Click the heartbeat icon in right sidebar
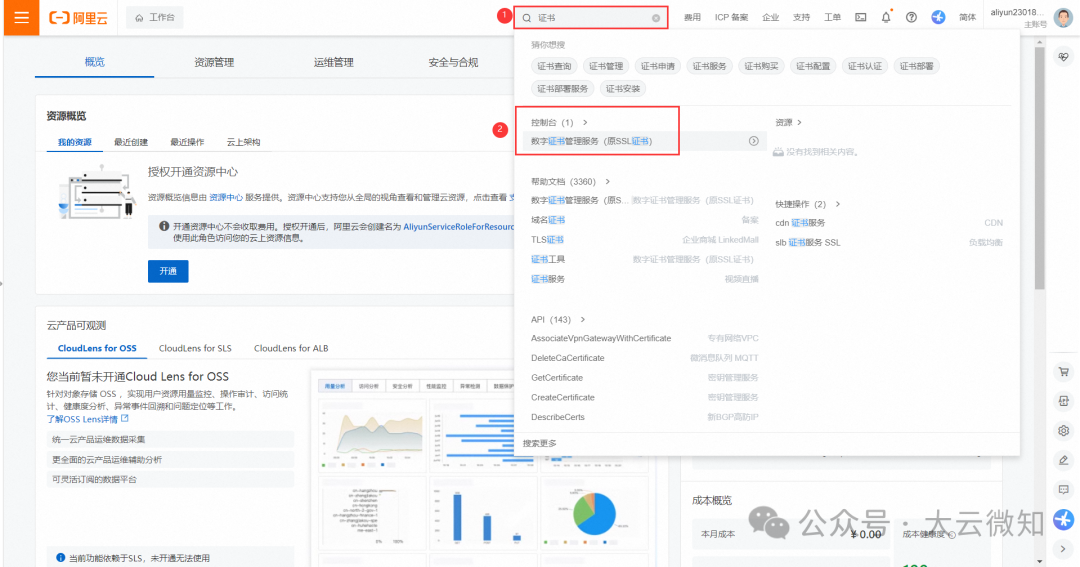Screen dimensions: 1080x567 pyautogui.click(x=1063, y=57)
